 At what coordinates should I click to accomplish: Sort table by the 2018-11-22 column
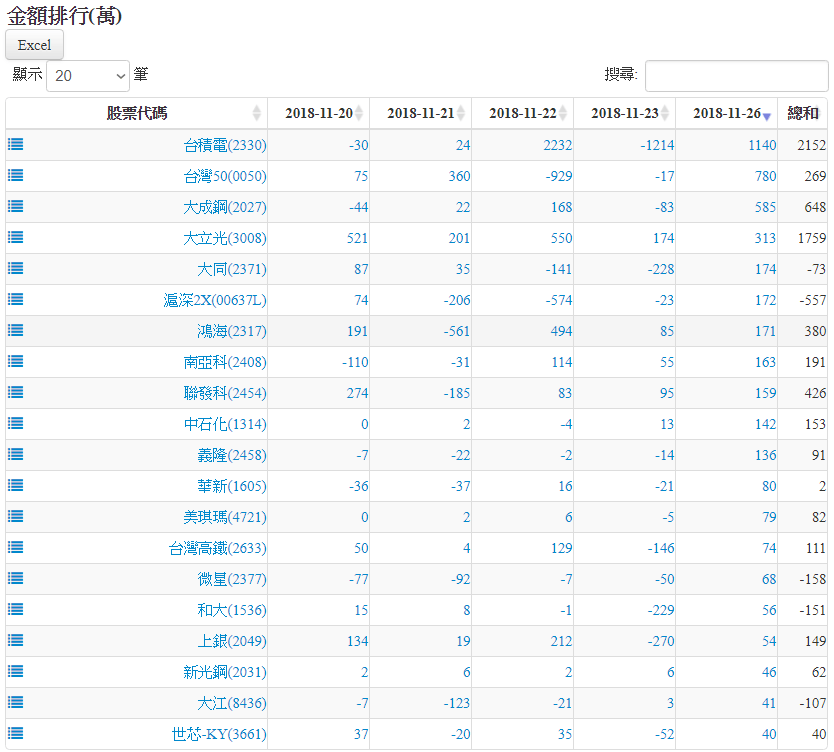point(522,113)
